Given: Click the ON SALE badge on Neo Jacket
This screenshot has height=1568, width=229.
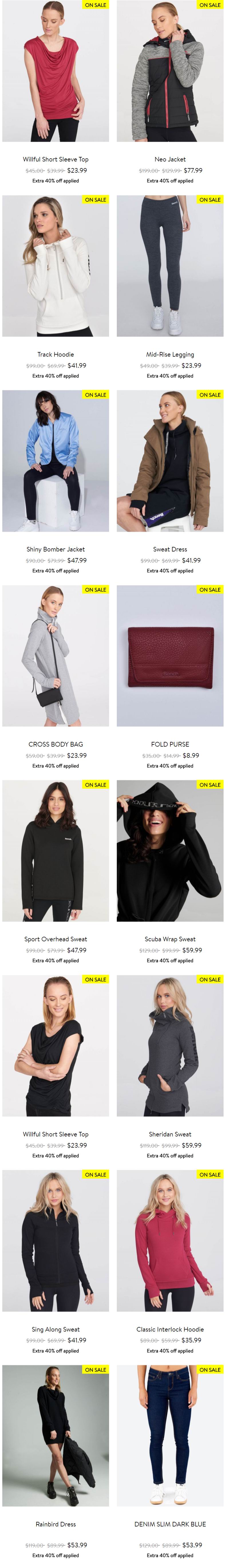Looking at the screenshot, I should click(x=210, y=5).
